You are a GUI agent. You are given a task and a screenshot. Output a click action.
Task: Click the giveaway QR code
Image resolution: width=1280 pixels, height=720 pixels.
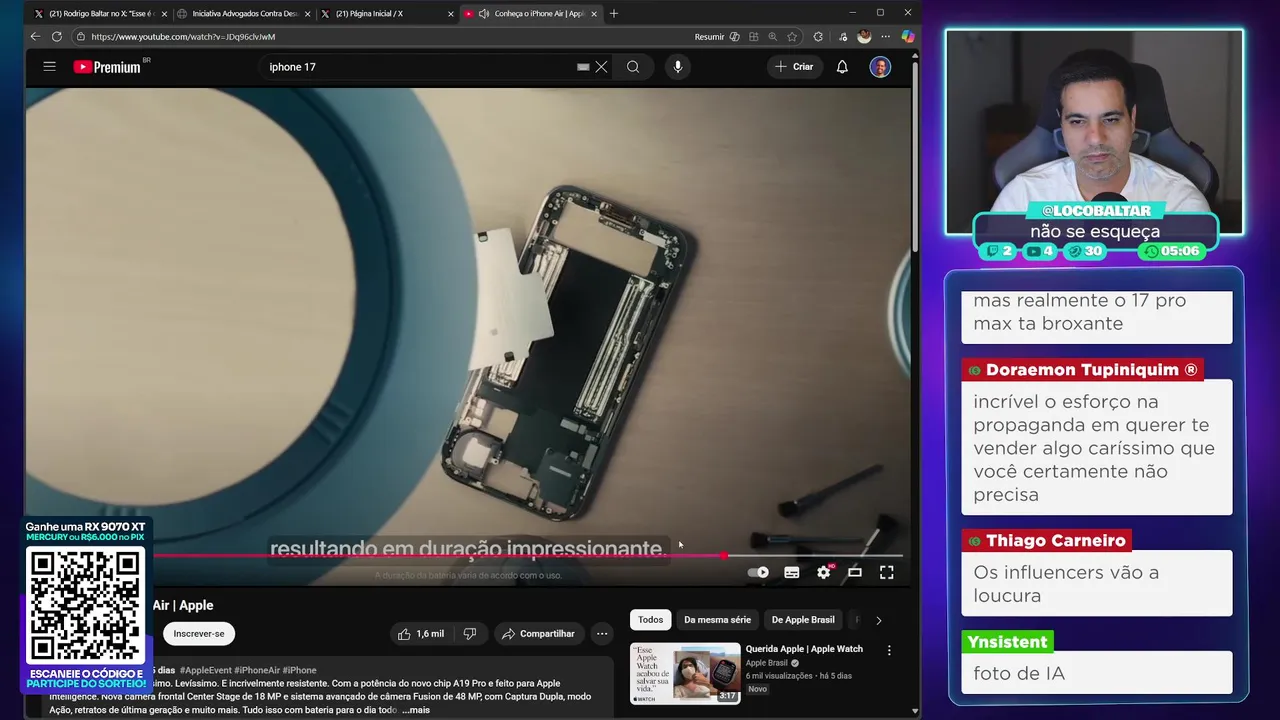(x=85, y=607)
